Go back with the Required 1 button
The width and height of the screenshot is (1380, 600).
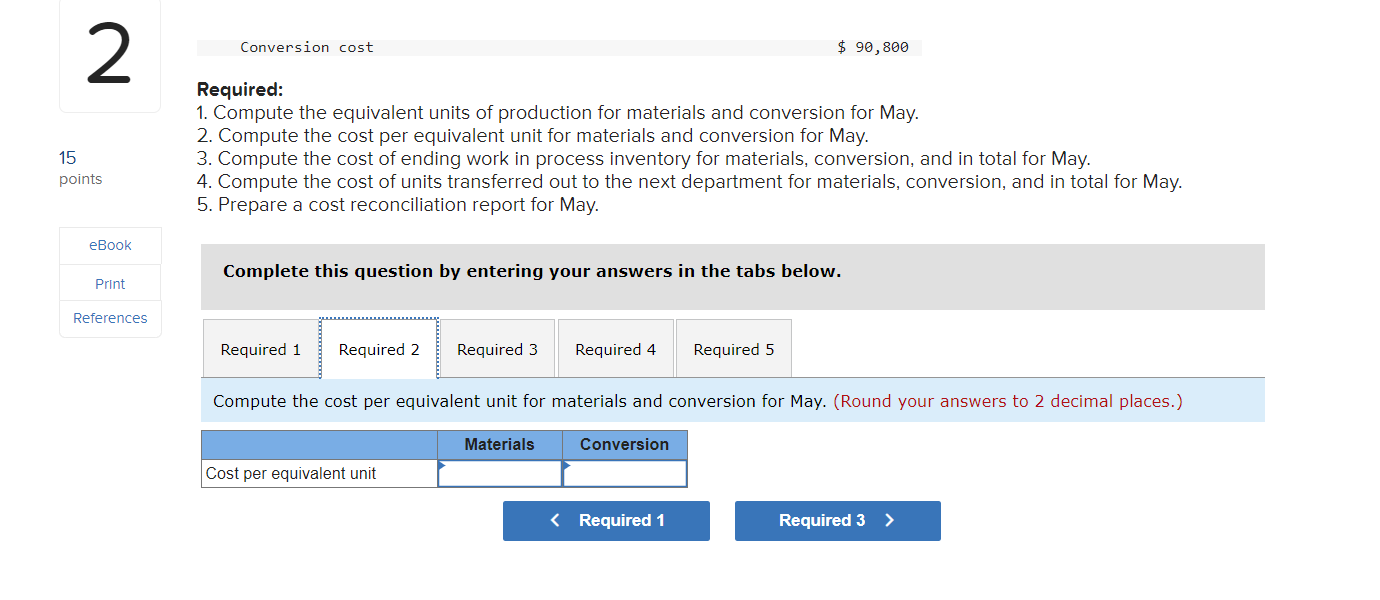click(606, 521)
